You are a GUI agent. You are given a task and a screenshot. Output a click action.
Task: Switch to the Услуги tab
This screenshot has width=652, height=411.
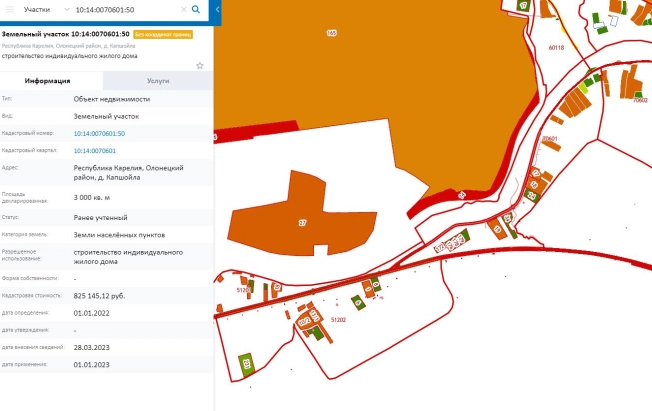tap(158, 81)
